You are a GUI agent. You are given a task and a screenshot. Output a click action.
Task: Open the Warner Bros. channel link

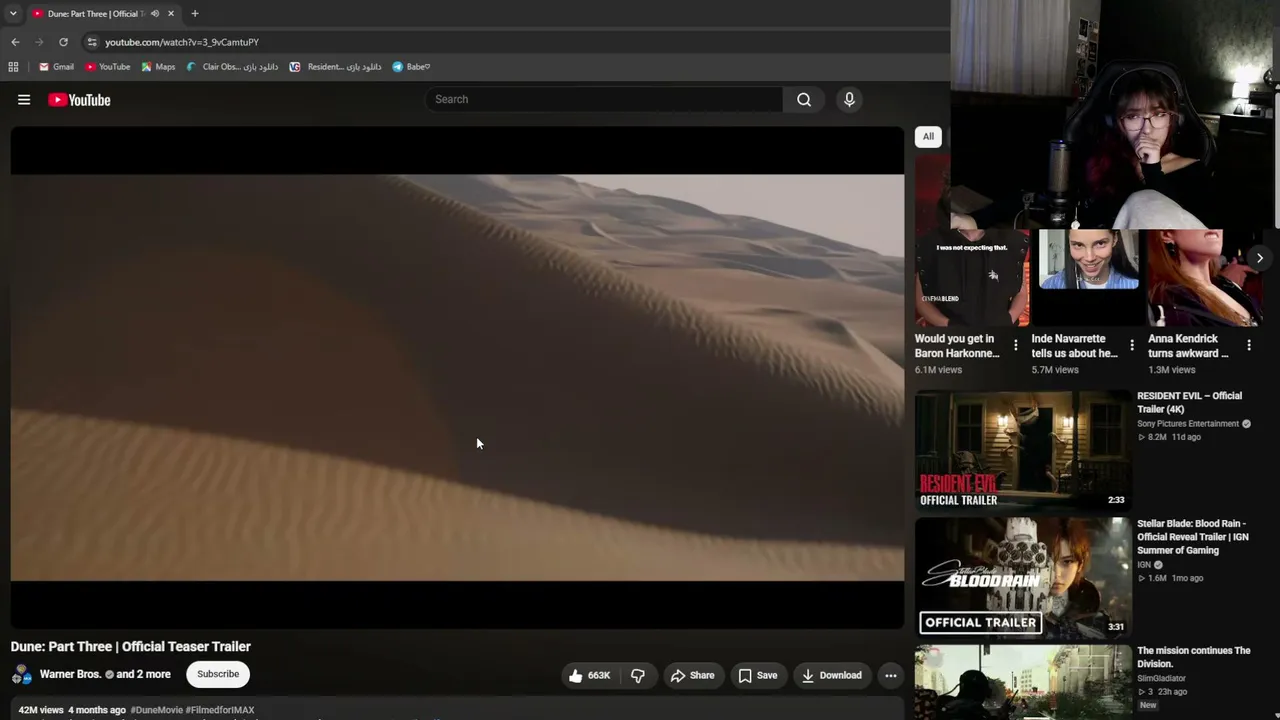pyautogui.click(x=71, y=675)
